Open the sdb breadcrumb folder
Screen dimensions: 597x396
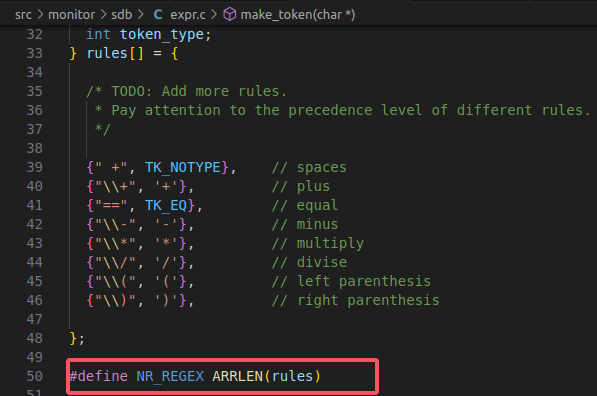121,15
